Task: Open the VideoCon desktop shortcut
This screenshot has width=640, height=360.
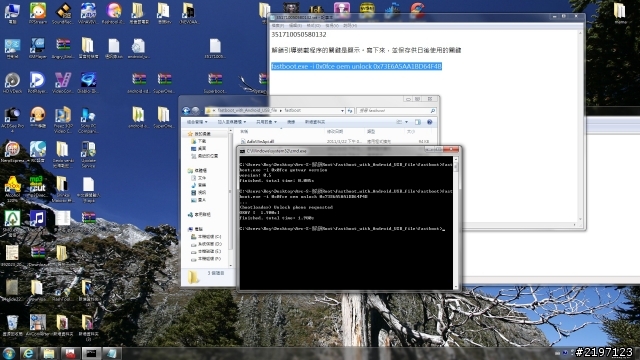Action: (x=62, y=83)
